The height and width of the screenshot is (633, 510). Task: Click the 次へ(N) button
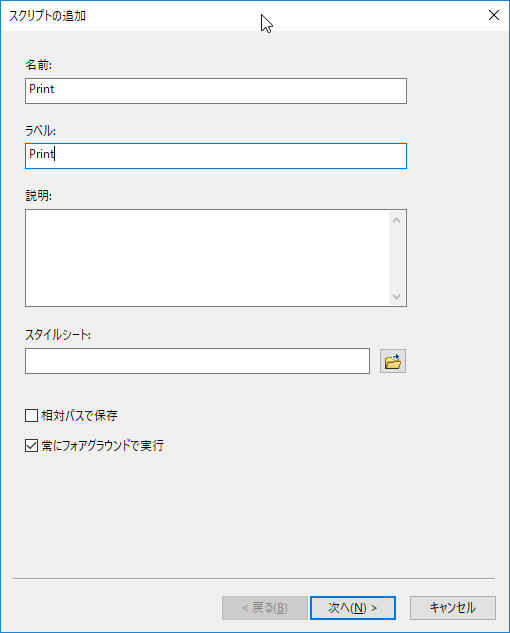[353, 608]
